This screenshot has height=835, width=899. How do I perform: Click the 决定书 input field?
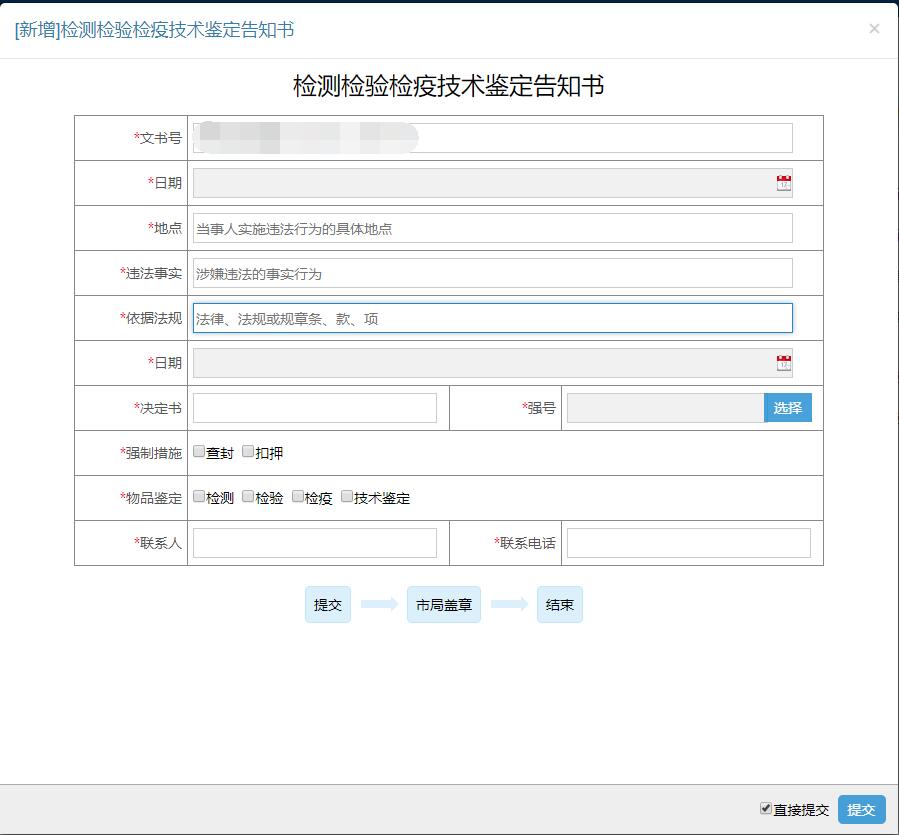[315, 408]
